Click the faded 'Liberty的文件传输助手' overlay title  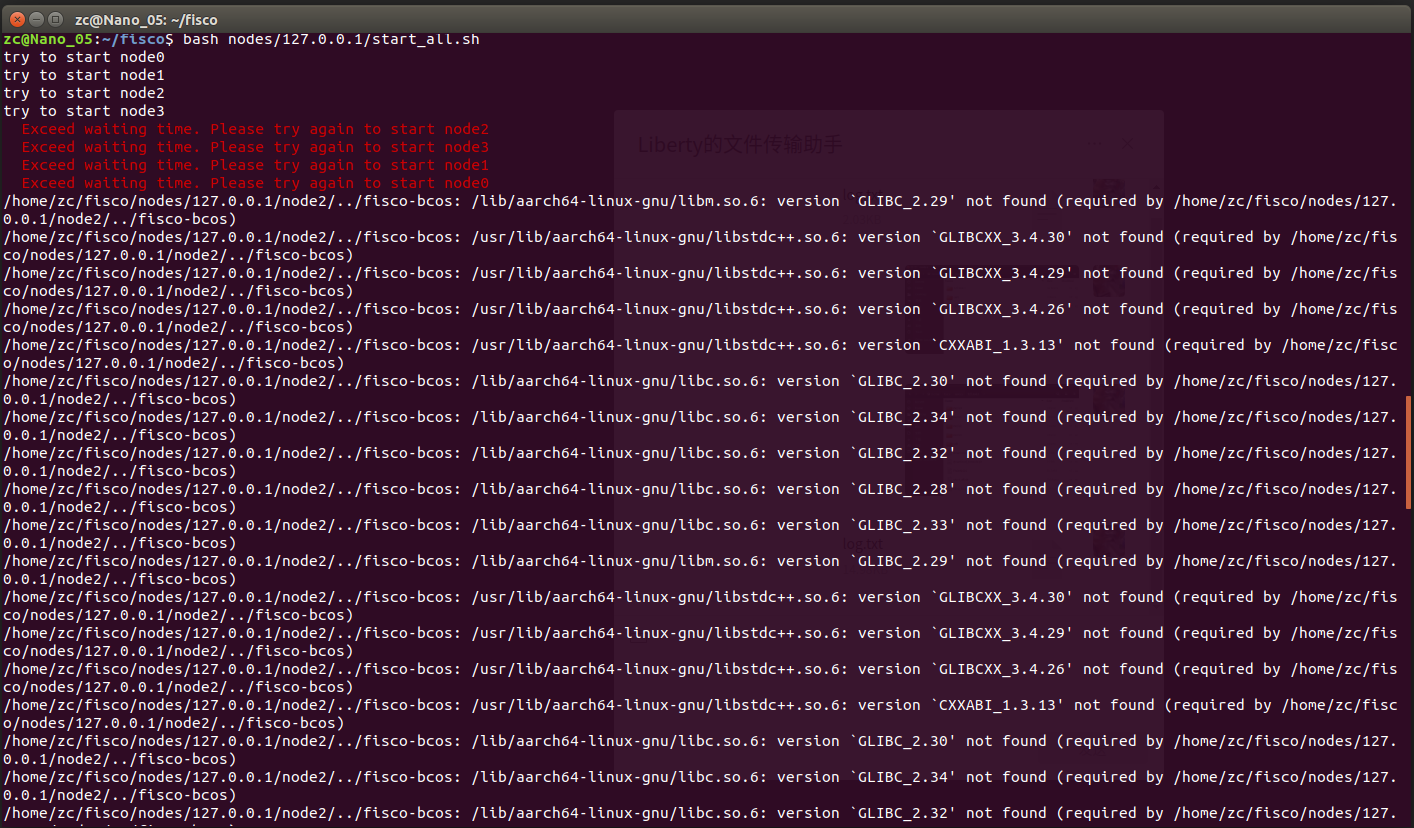[740, 145]
